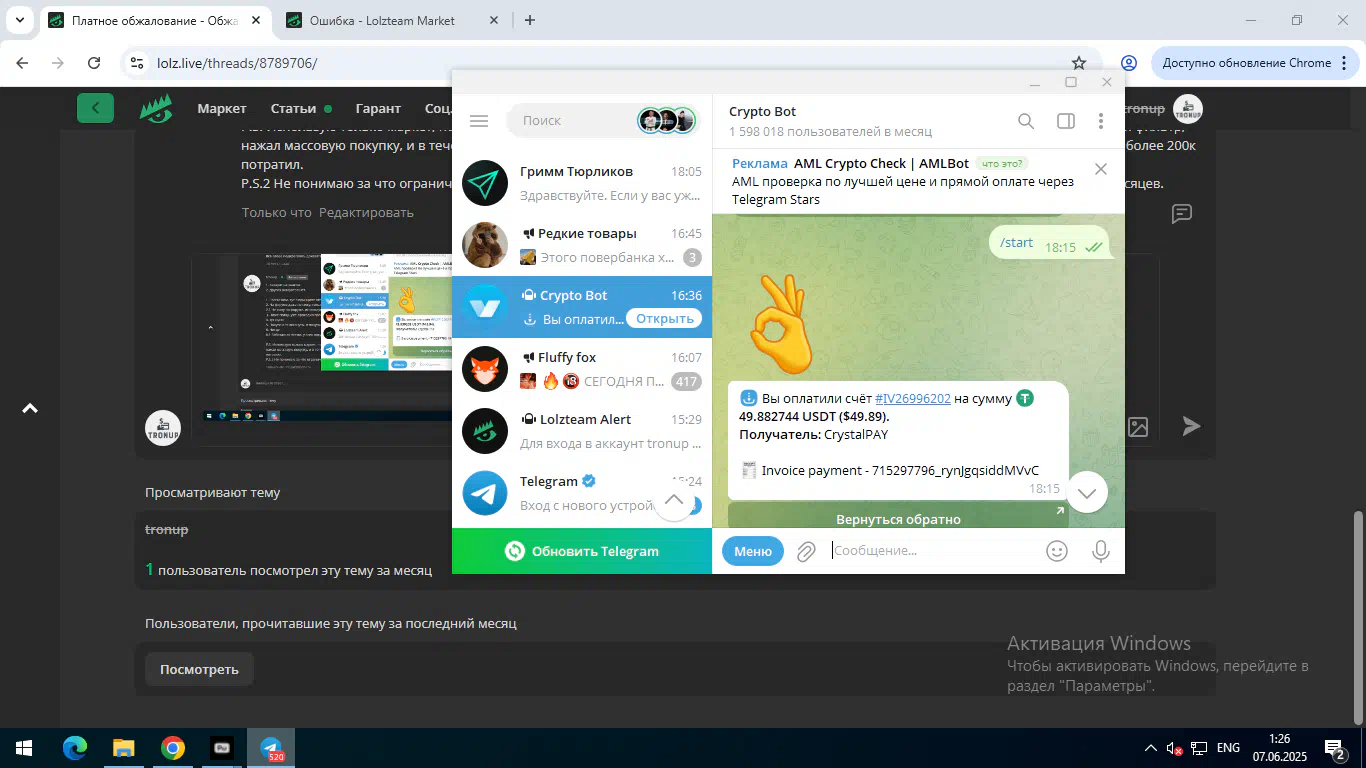Click the comment icon beside the post
Image resolution: width=1366 pixels, height=768 pixels.
(x=1181, y=213)
